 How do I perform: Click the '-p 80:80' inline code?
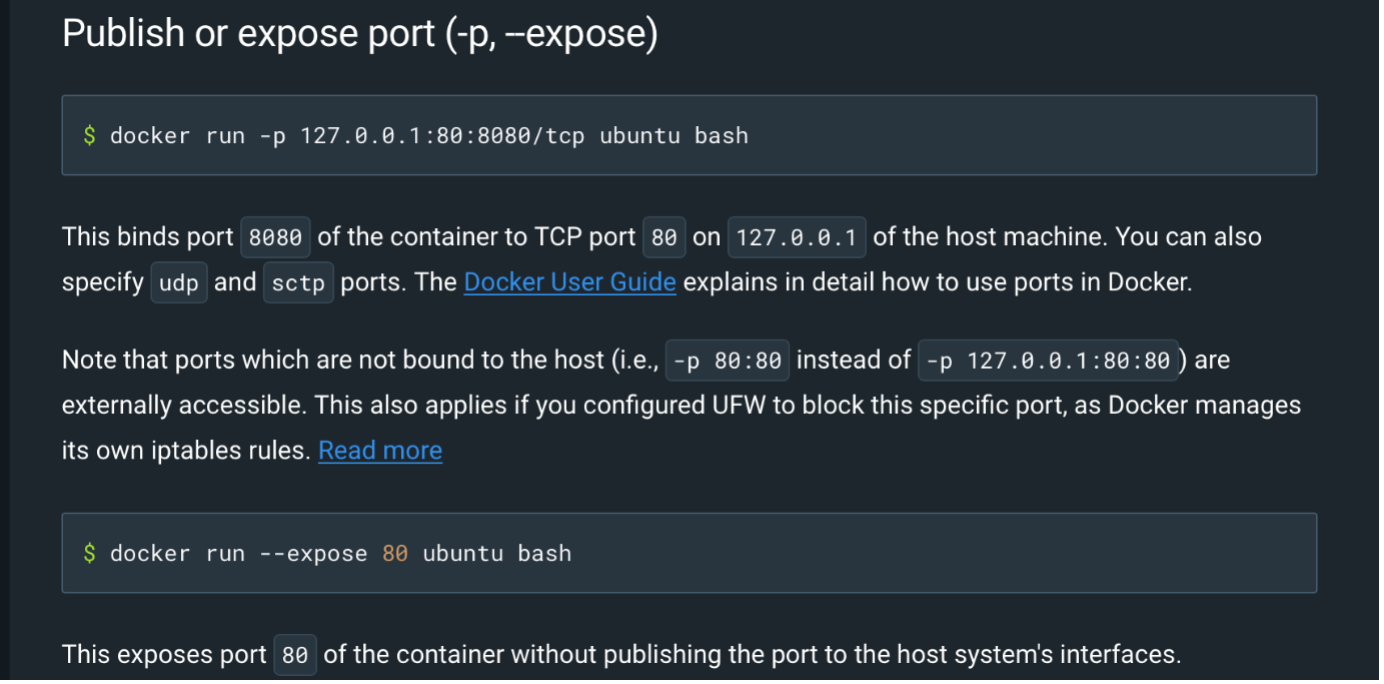point(728,360)
